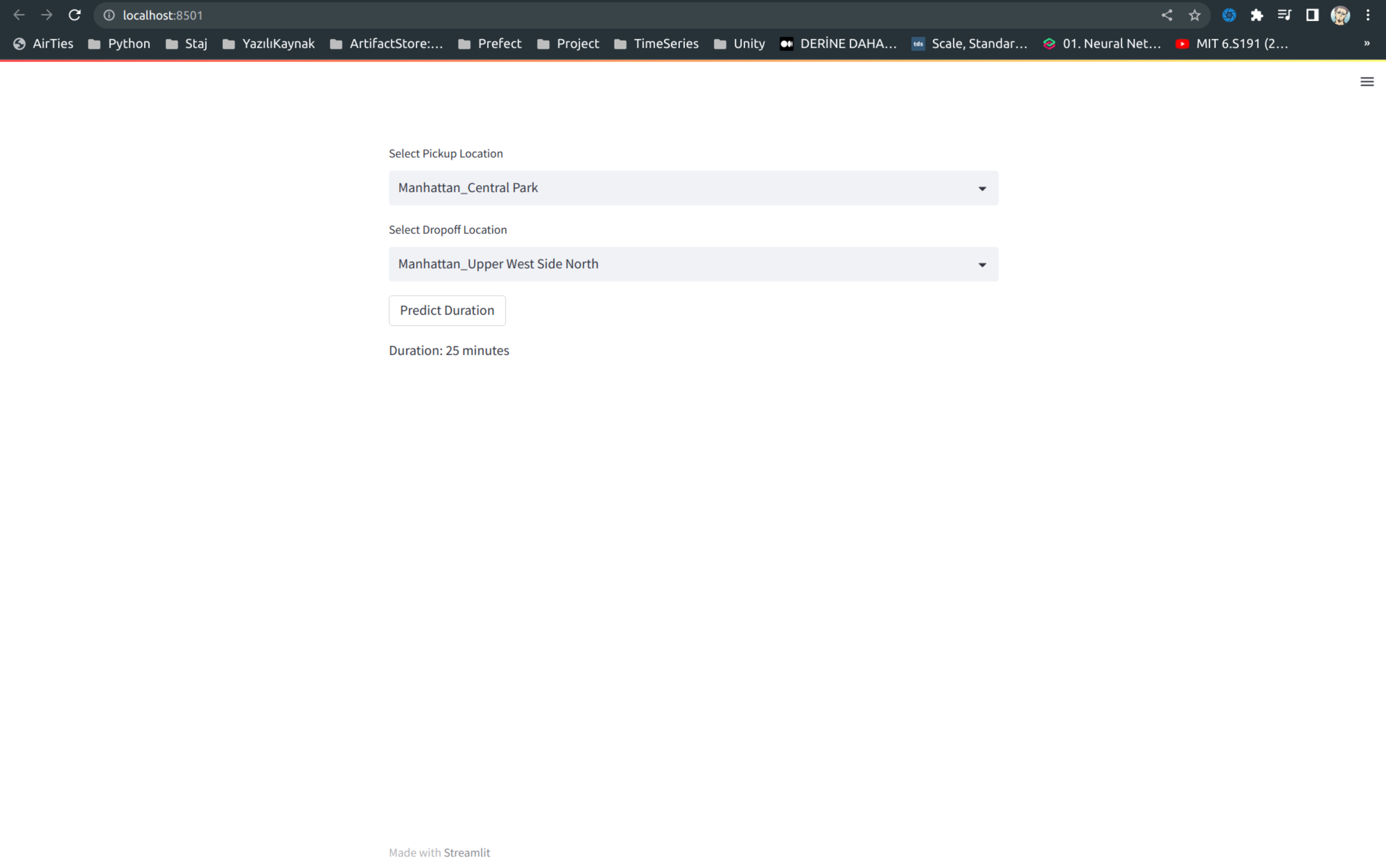Open the side panel icon
Image resolution: width=1386 pixels, height=868 pixels.
click(1312, 15)
